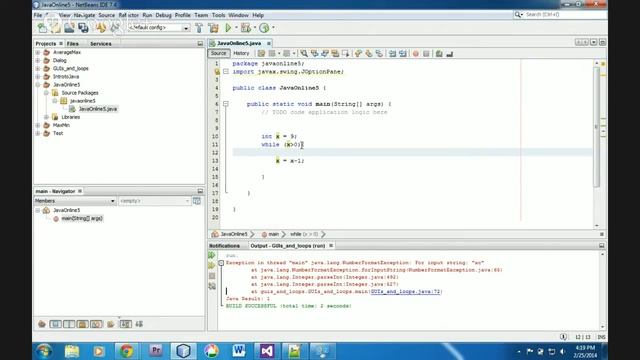Select the MaxMin project
The width and height of the screenshot is (640, 360).
[x=61, y=125]
